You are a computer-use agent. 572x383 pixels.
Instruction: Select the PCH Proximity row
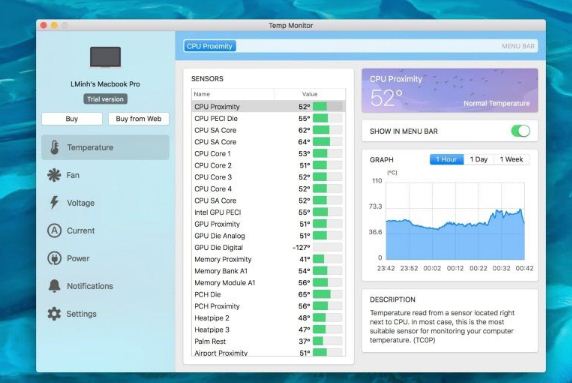[268, 306]
